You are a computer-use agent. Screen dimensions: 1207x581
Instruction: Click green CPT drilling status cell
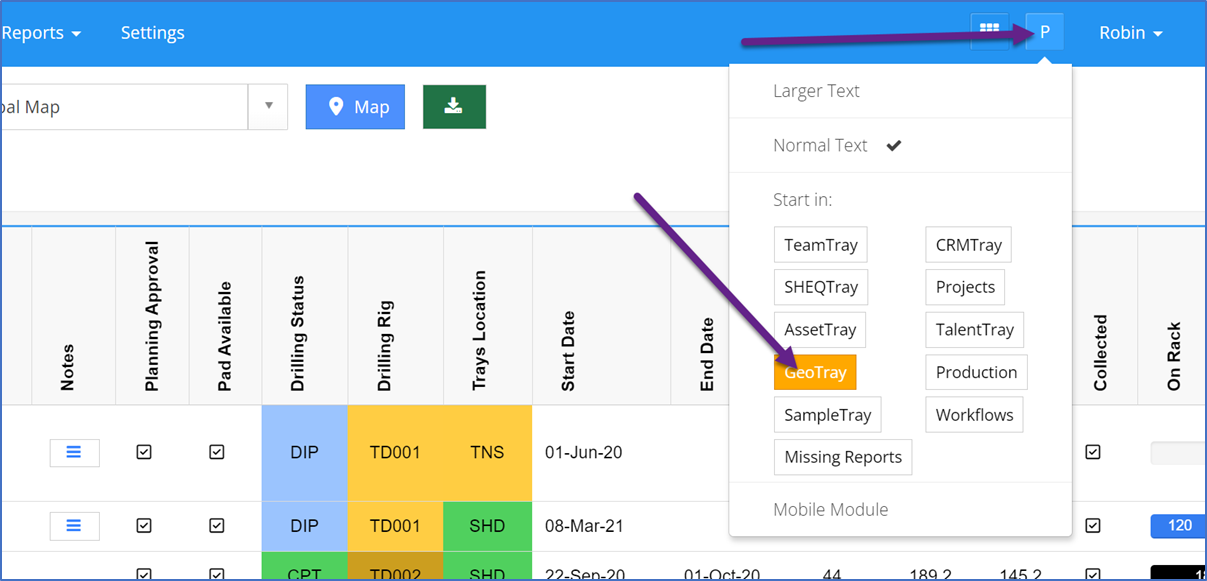[x=305, y=566]
